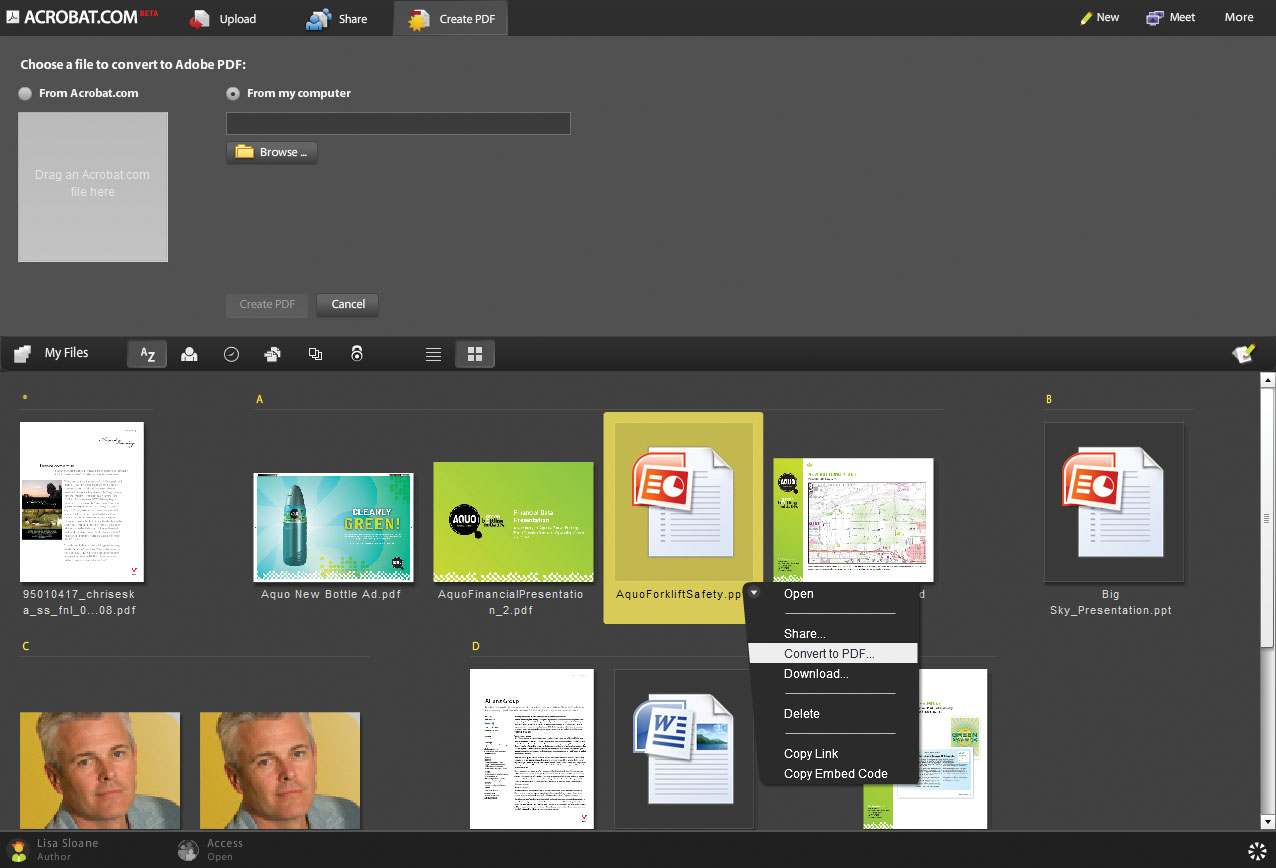Click the Create PDF starburst icon
The image size is (1276, 868).
(x=418, y=18)
